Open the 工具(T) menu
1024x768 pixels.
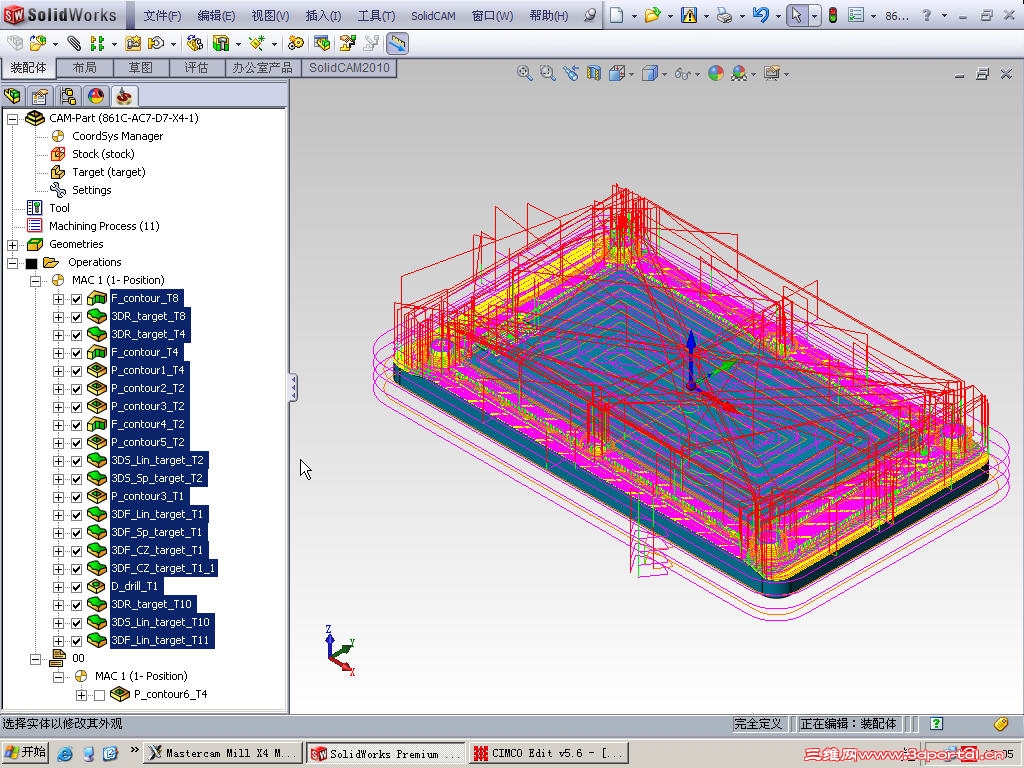point(377,16)
